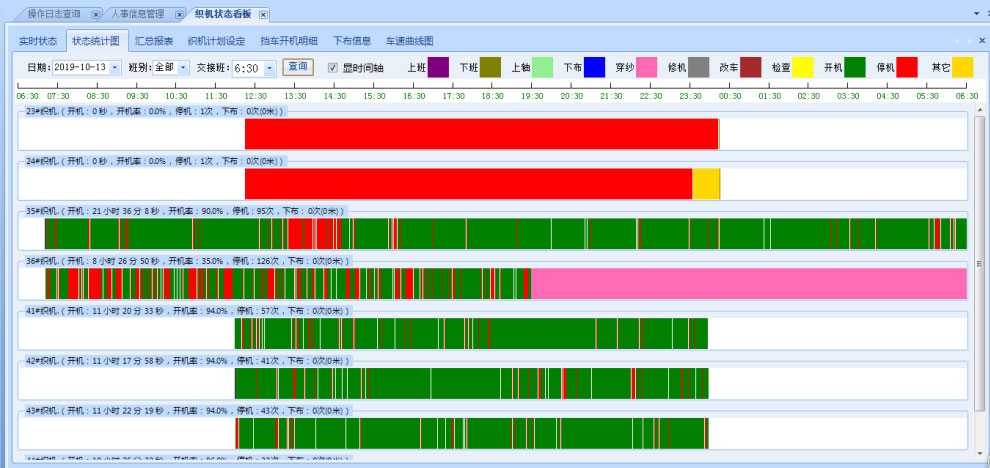The image size is (990, 468).
Task: Close the 操作日志查询 tab
Action: click(x=95, y=14)
